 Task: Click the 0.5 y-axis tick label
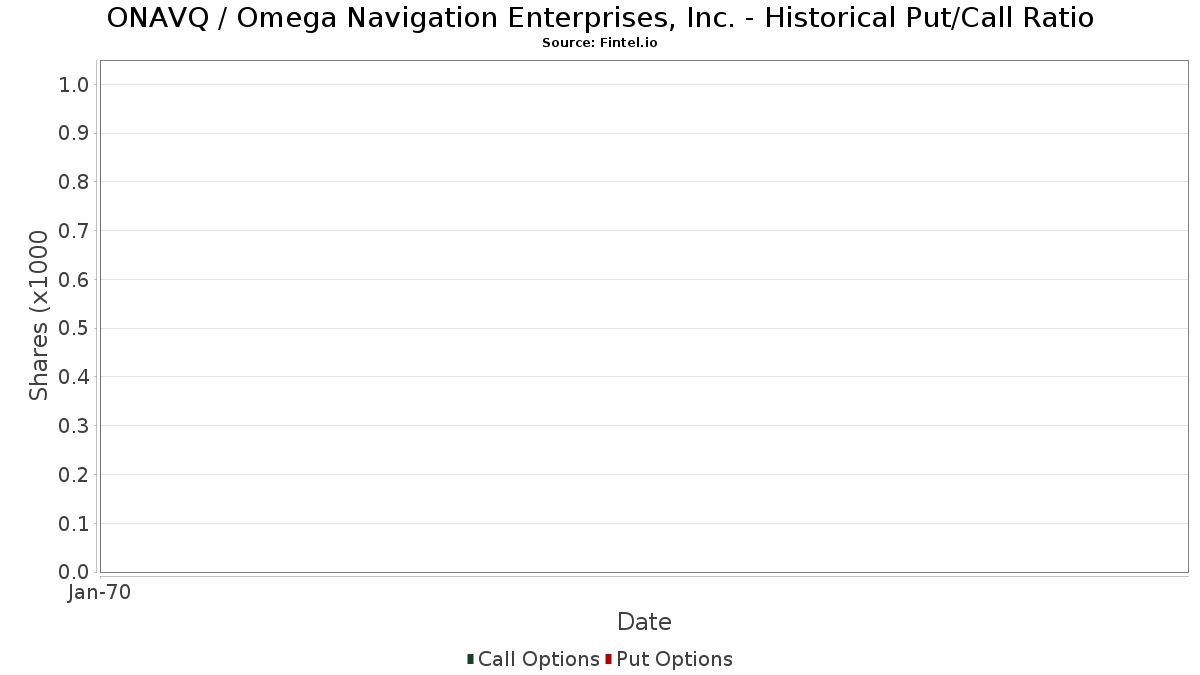75,329
